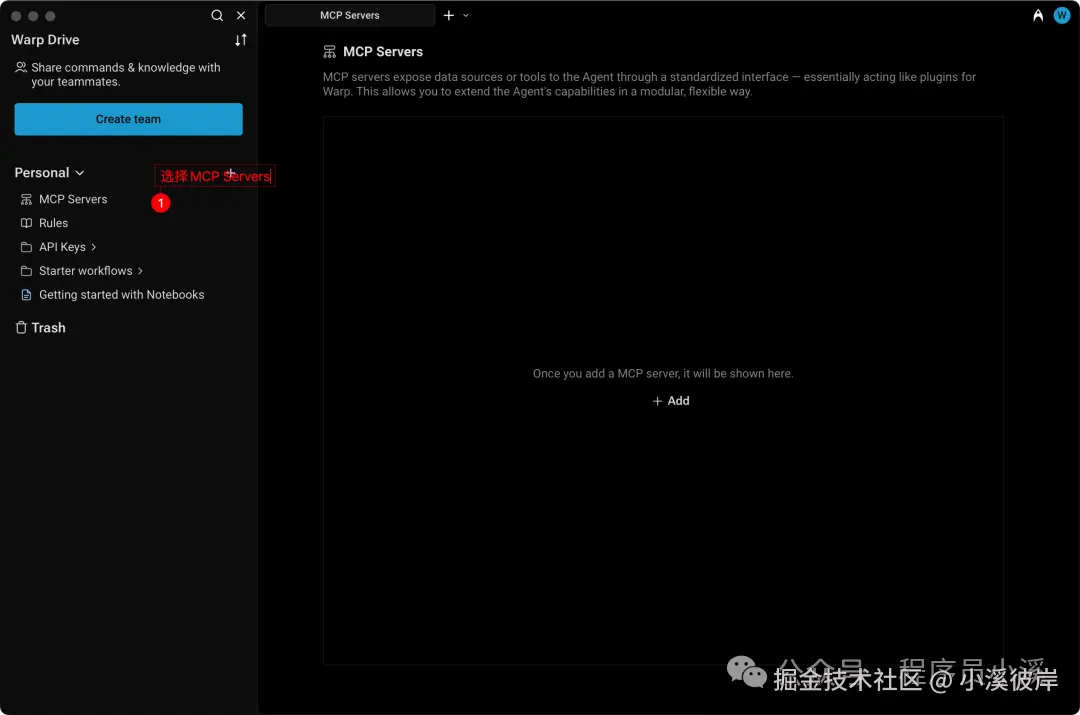Click the Share commands teammates icon

[21, 68]
